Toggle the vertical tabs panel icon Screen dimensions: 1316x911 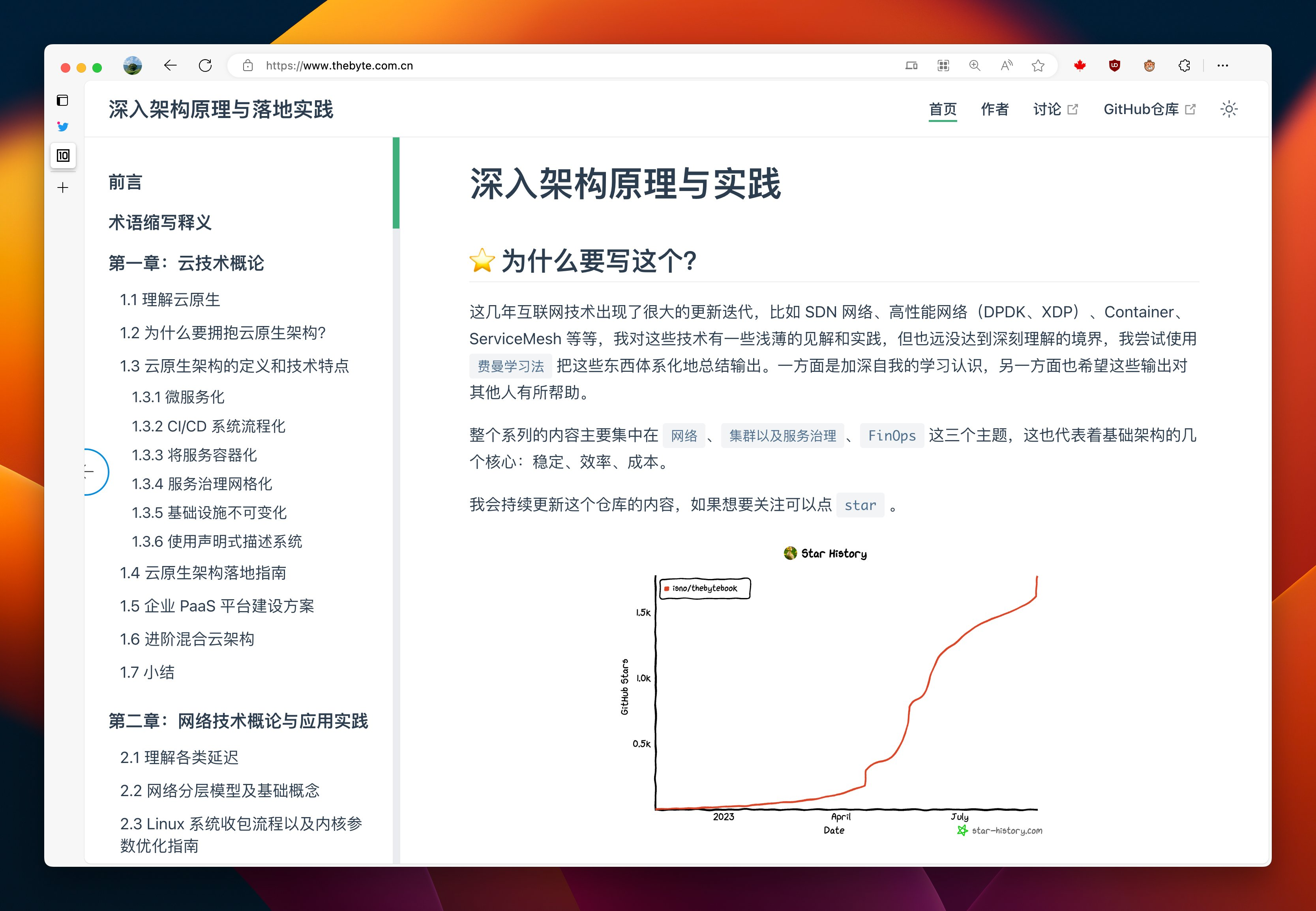tap(63, 101)
